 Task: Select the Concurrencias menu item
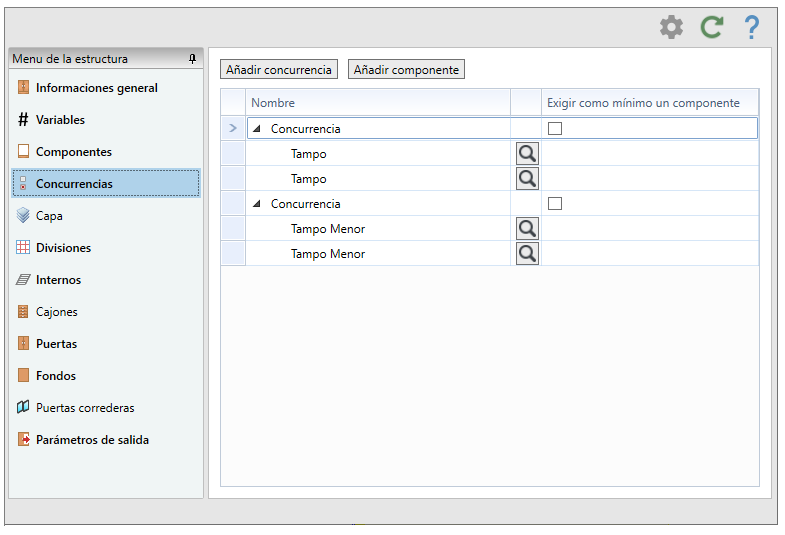point(106,184)
